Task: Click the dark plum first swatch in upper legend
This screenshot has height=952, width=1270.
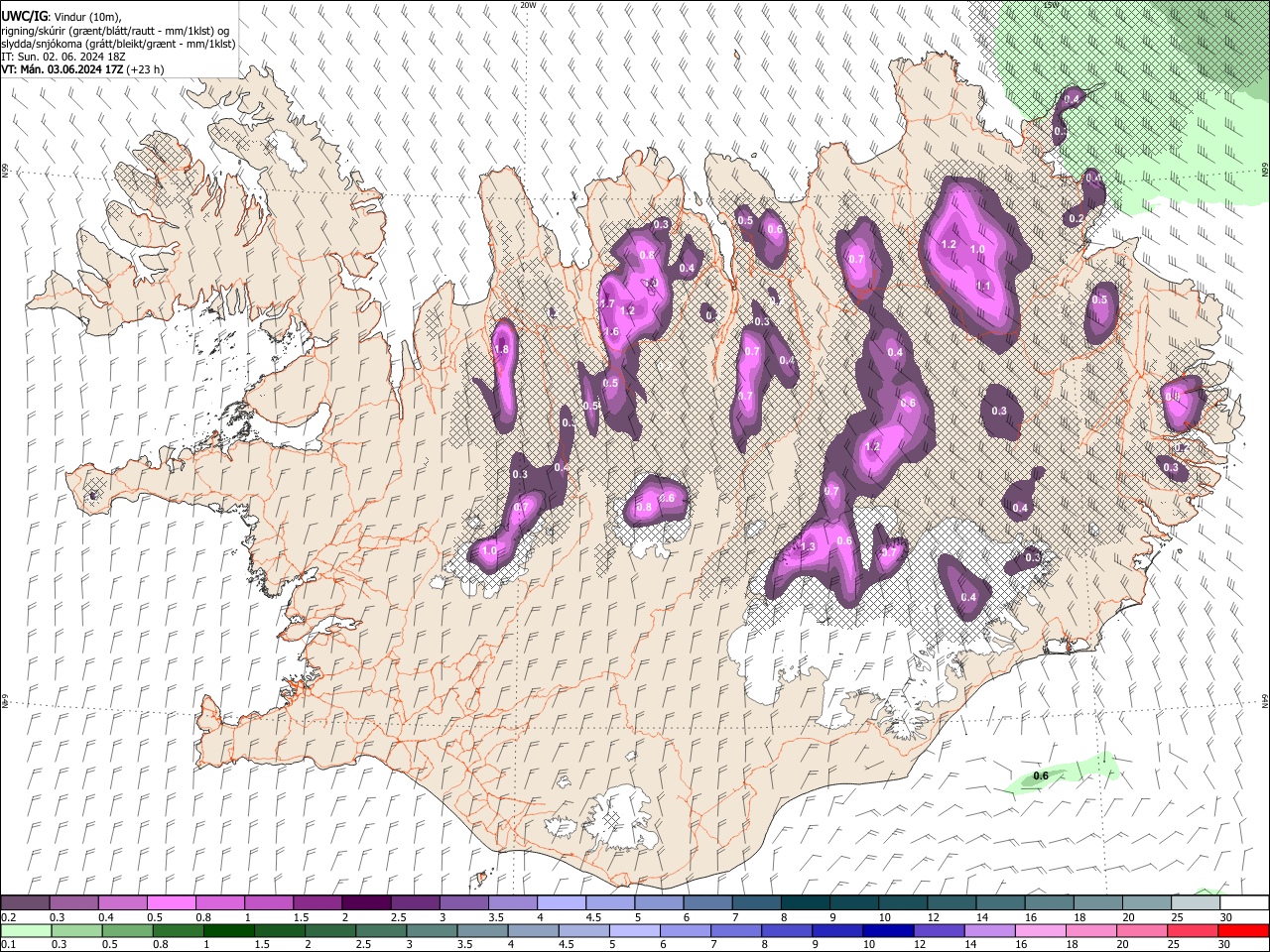Action: (26, 903)
